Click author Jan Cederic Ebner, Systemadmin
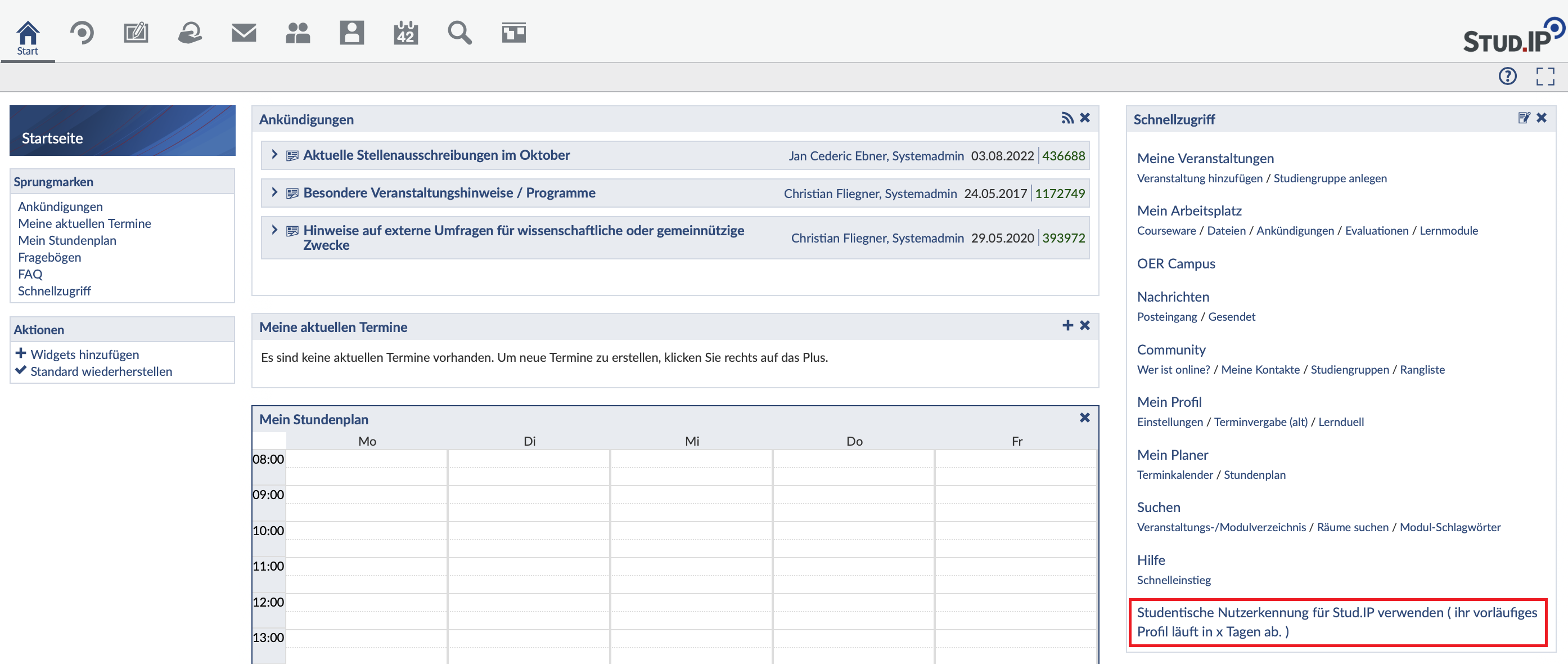The width and height of the screenshot is (1568, 664). click(876, 156)
